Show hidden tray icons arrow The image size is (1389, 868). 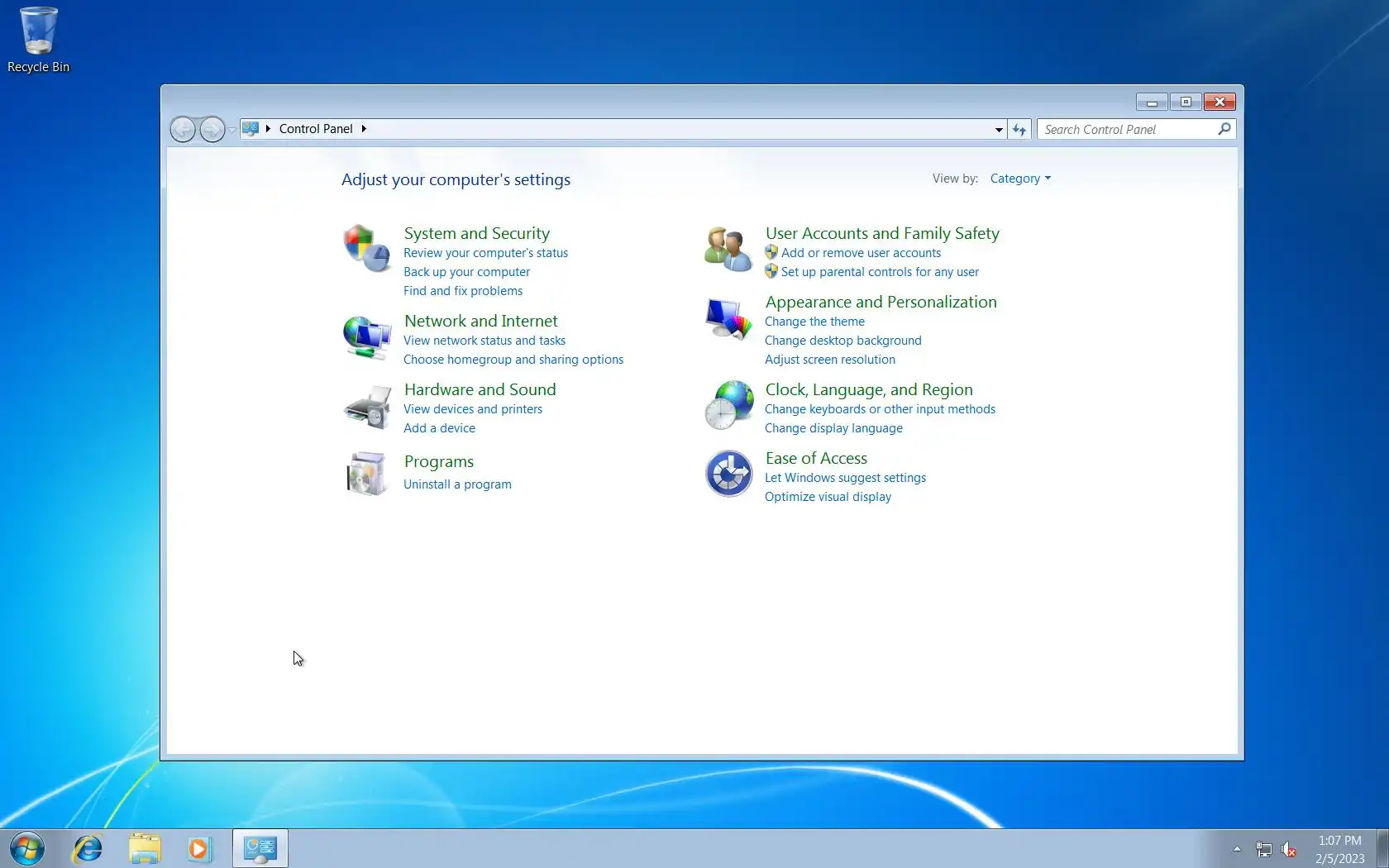1237,849
